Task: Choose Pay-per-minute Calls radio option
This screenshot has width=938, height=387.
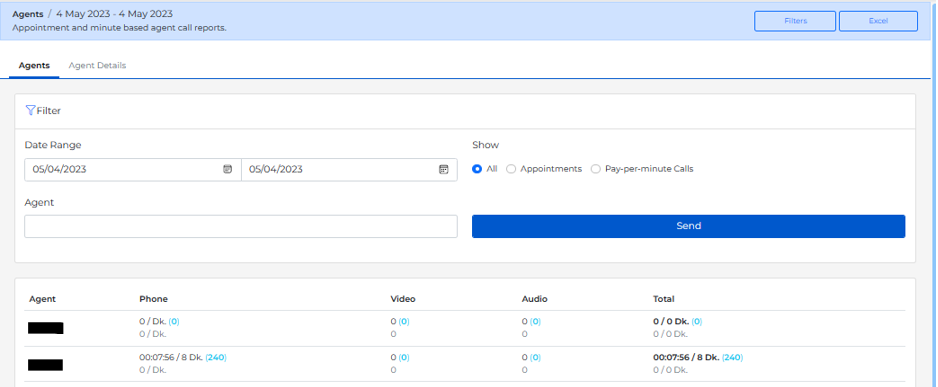Action: 595,169
